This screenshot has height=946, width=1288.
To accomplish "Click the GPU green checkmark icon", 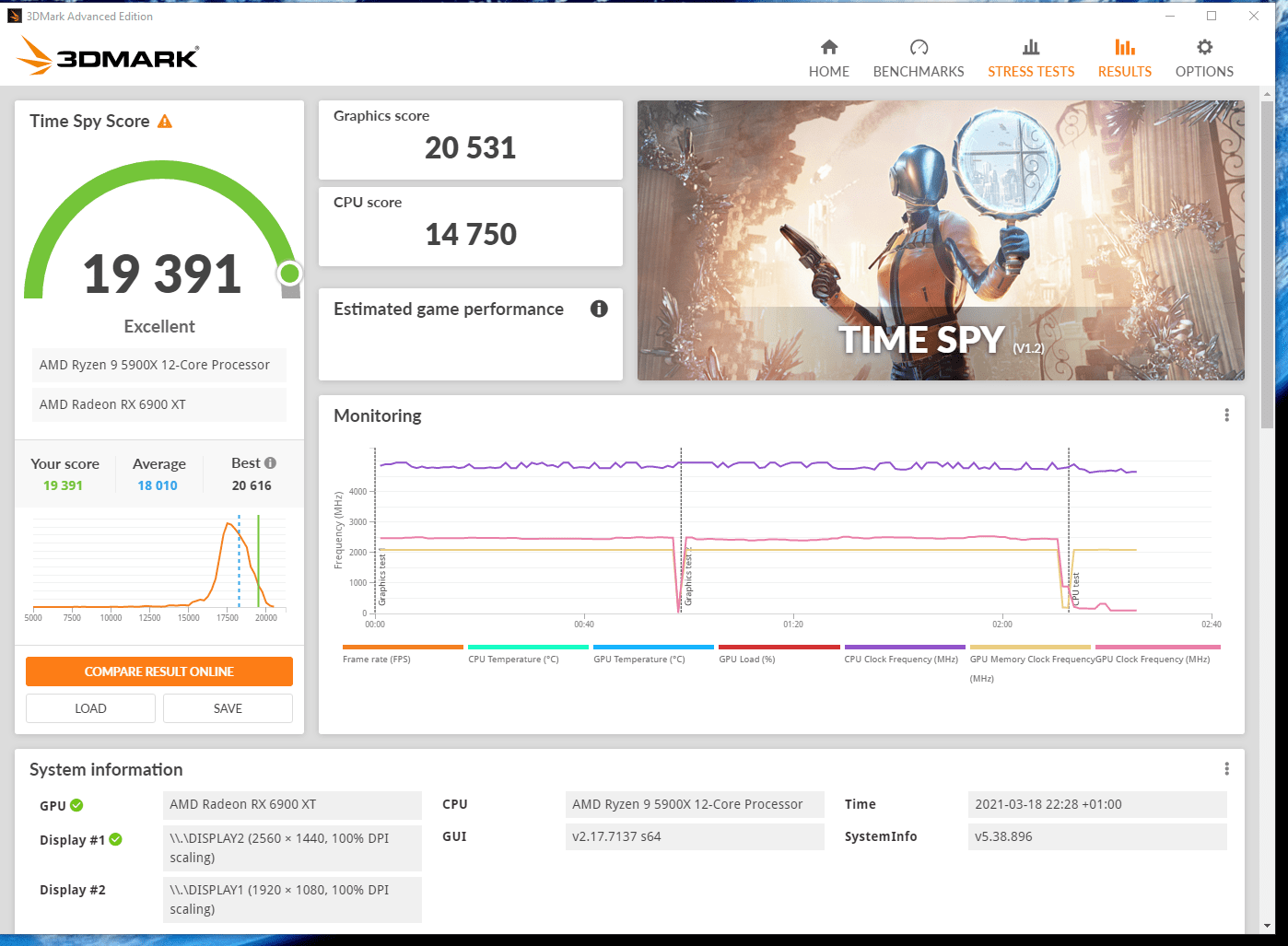I will (76, 805).
